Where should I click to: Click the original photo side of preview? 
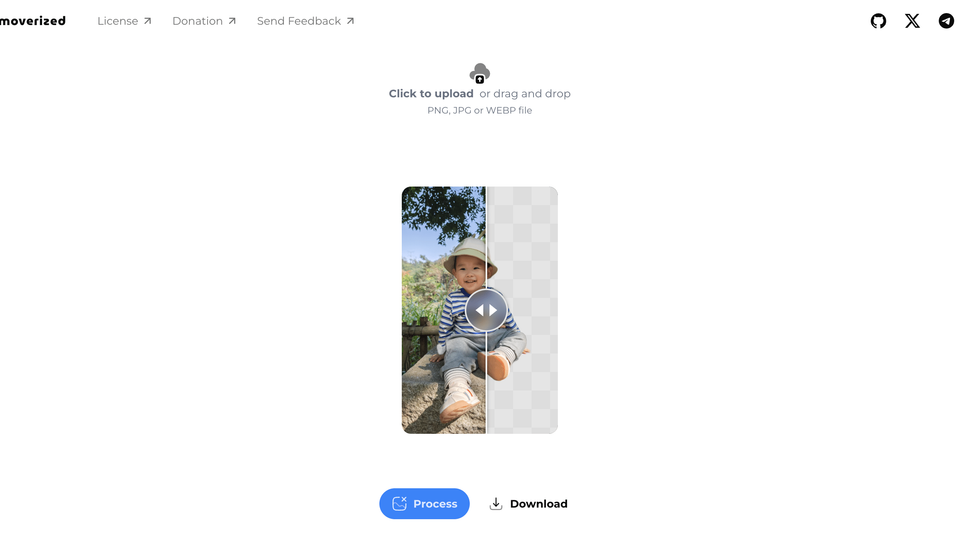tap(443, 310)
